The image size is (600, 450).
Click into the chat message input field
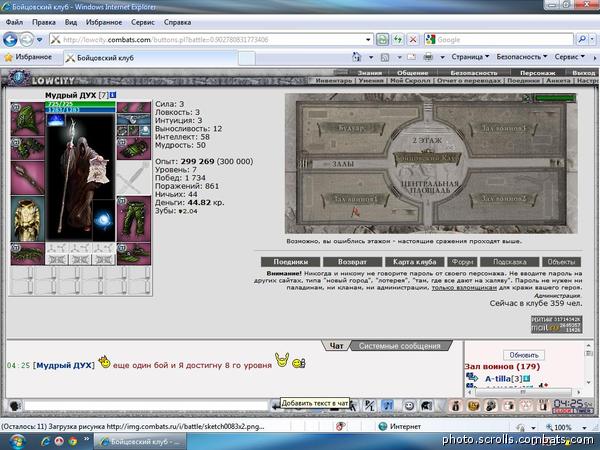[146, 406]
